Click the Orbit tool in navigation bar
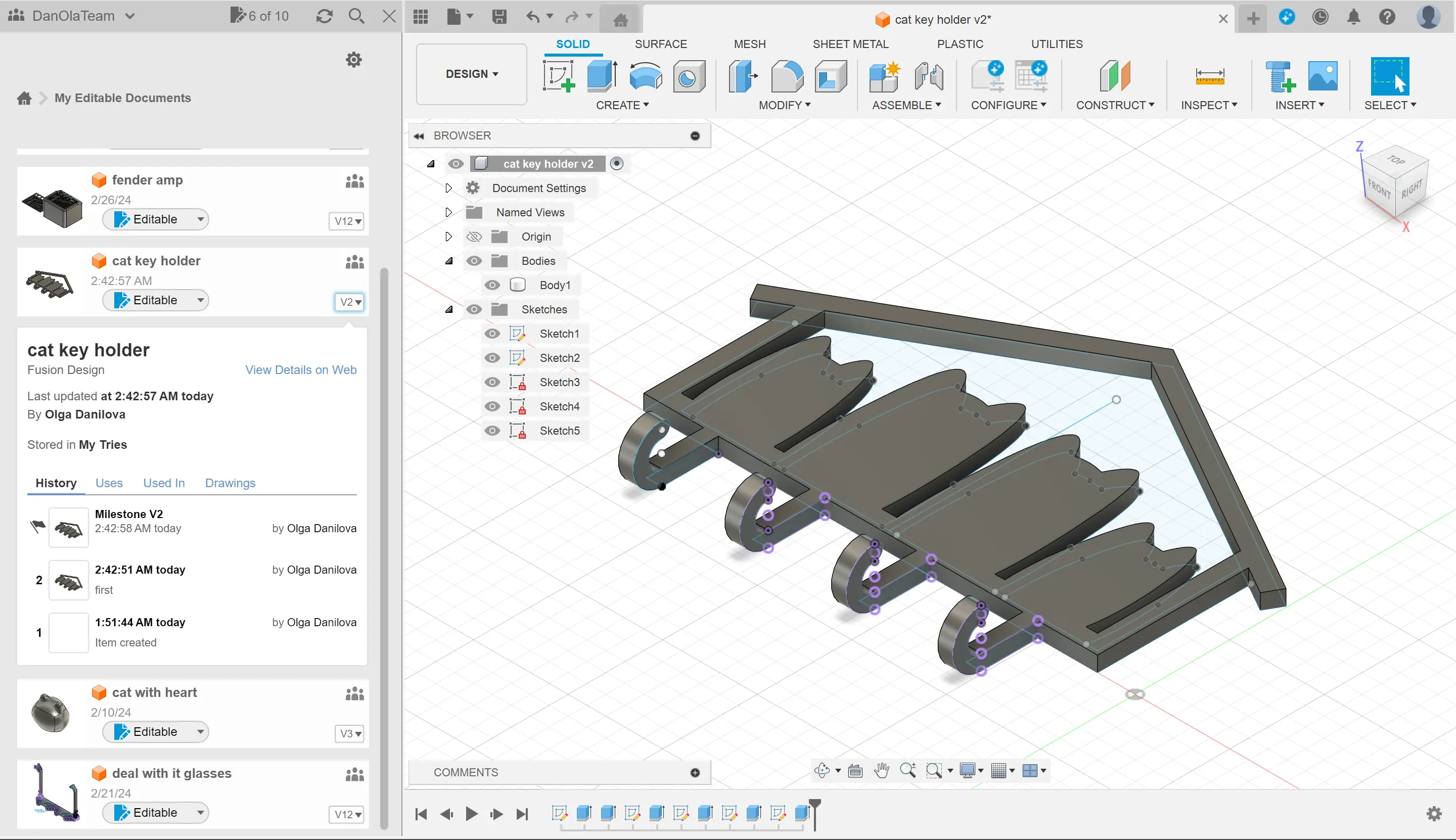The image size is (1456, 840). tap(822, 770)
